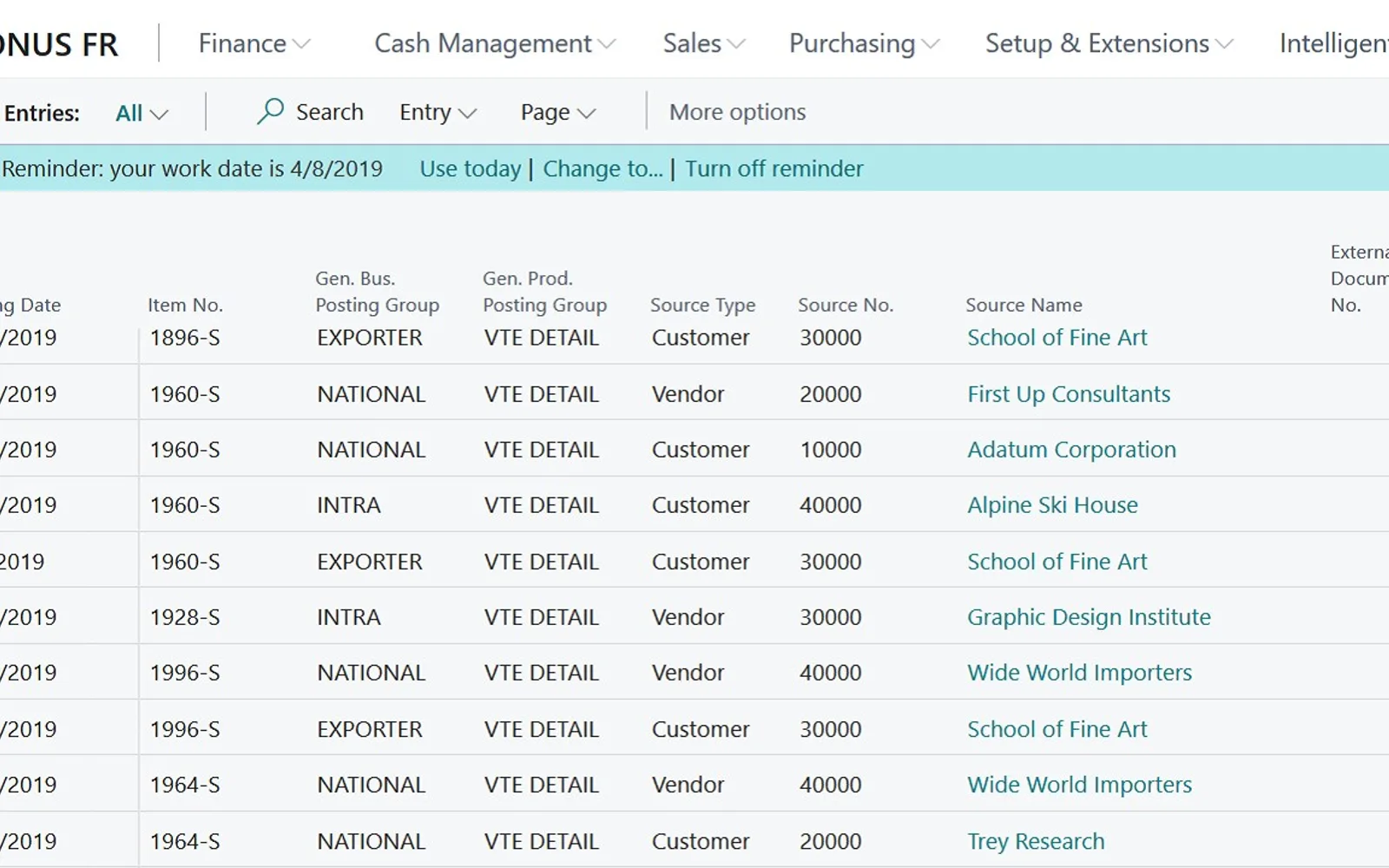Select source number 10000 cell
The width and height of the screenshot is (1389, 868).
click(831, 450)
